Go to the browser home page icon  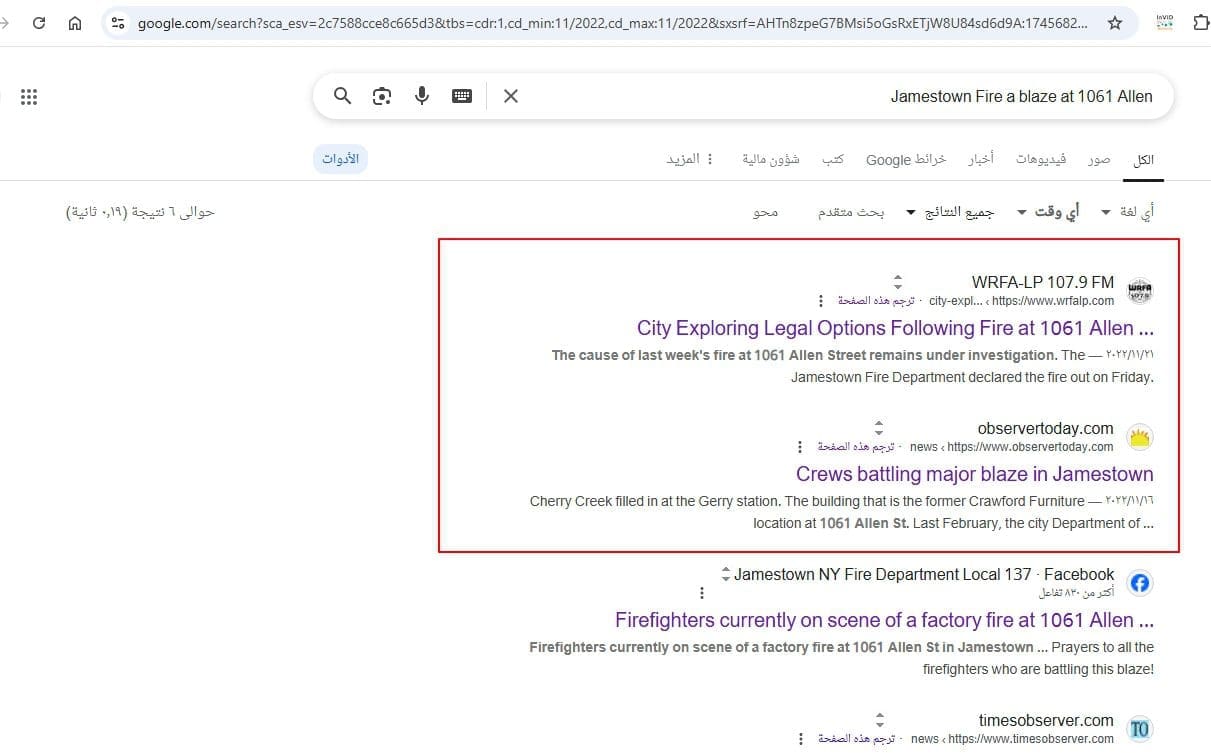coord(75,22)
